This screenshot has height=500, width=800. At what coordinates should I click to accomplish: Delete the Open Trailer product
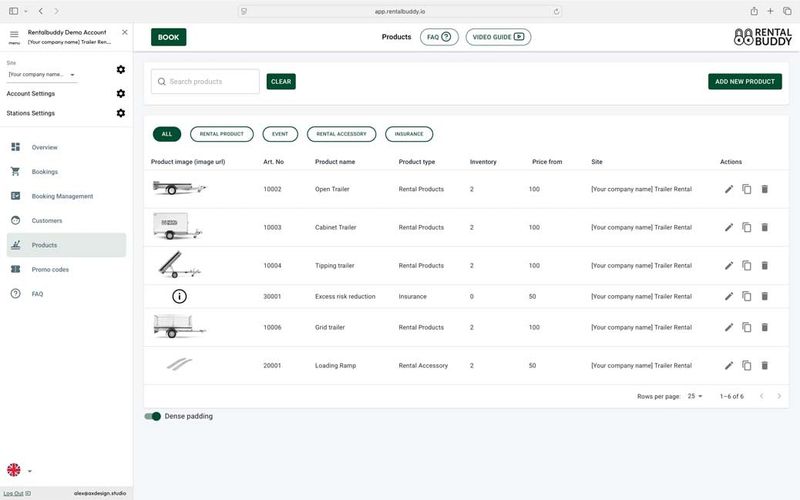point(764,189)
